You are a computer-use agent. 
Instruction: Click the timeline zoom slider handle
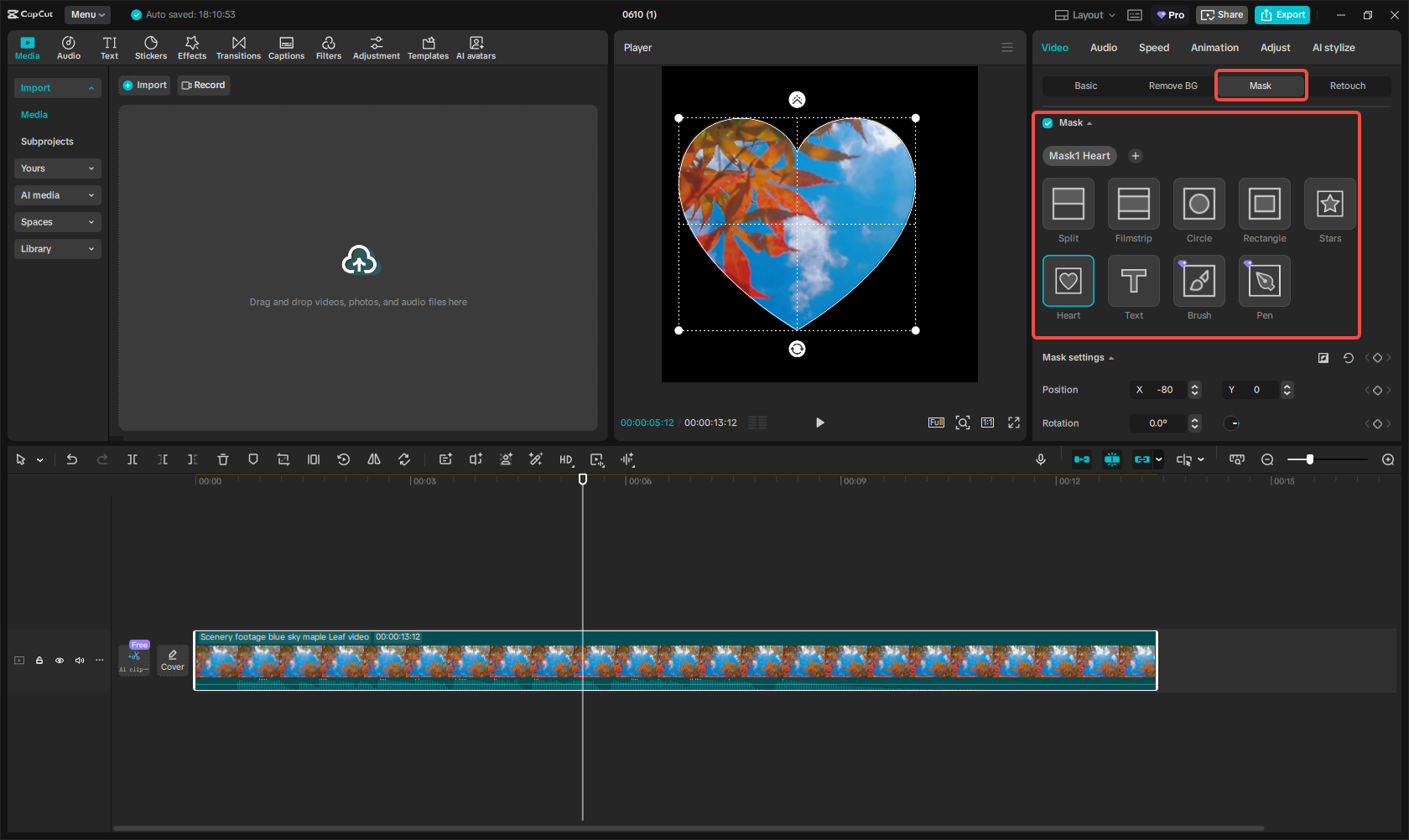[1309, 459]
